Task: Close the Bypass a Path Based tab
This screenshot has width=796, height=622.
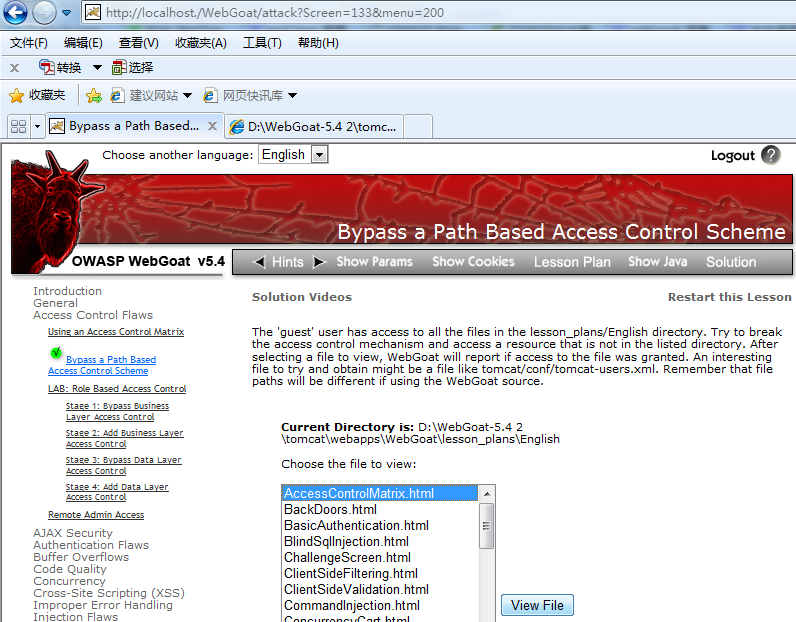Action: click(213, 126)
